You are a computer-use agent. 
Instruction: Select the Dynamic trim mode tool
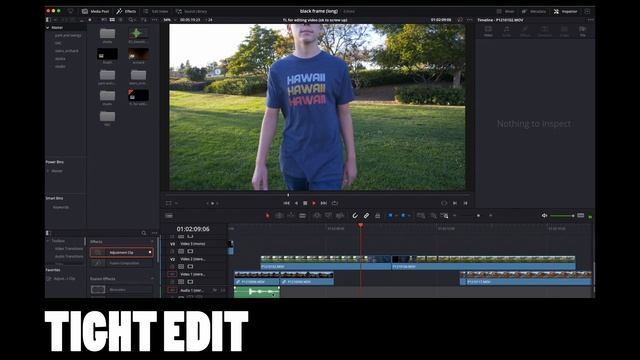pos(291,216)
